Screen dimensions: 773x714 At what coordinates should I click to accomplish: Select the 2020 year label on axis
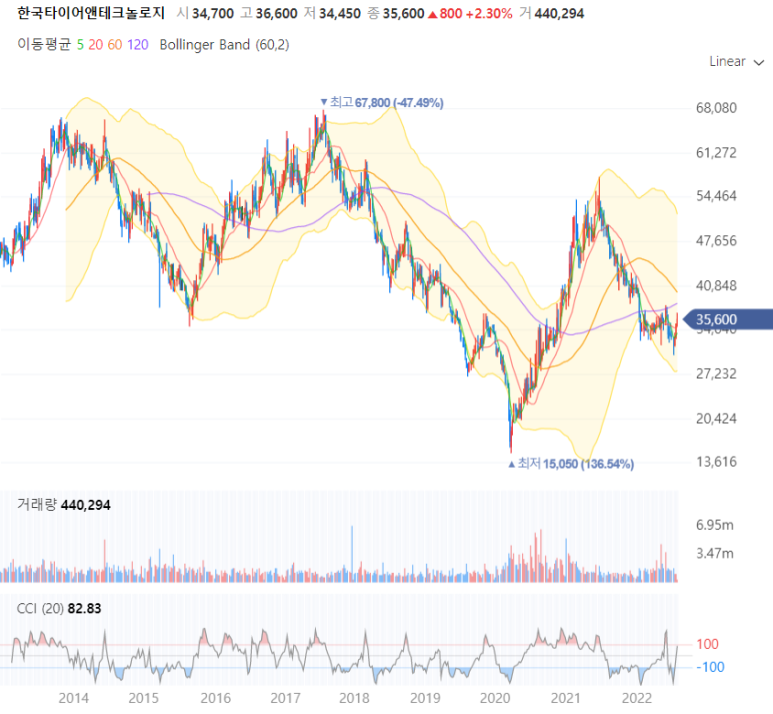click(x=495, y=698)
